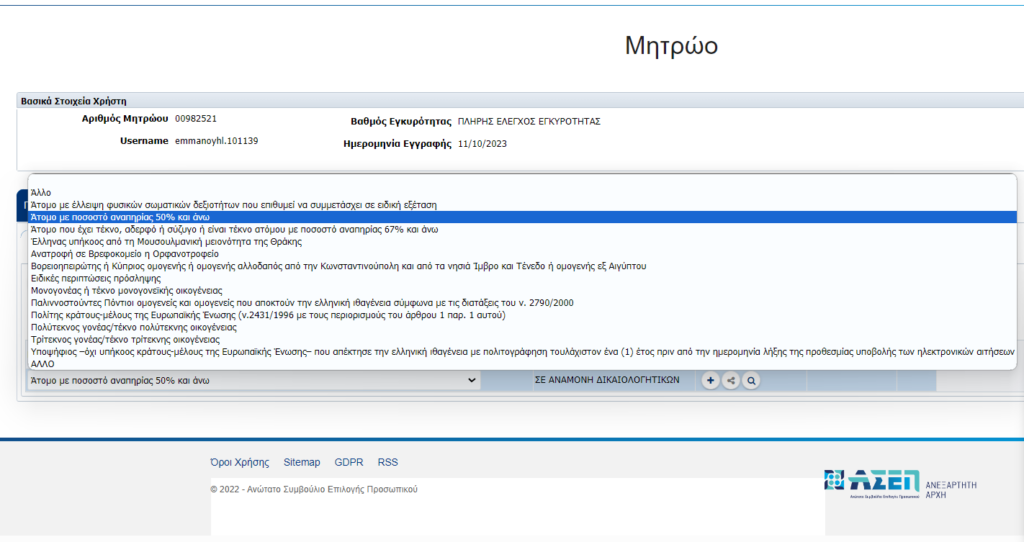Select 'Ειδικές περιπτώσεις πρόσληψης' option
The width and height of the screenshot is (1024, 542).
[522, 278]
